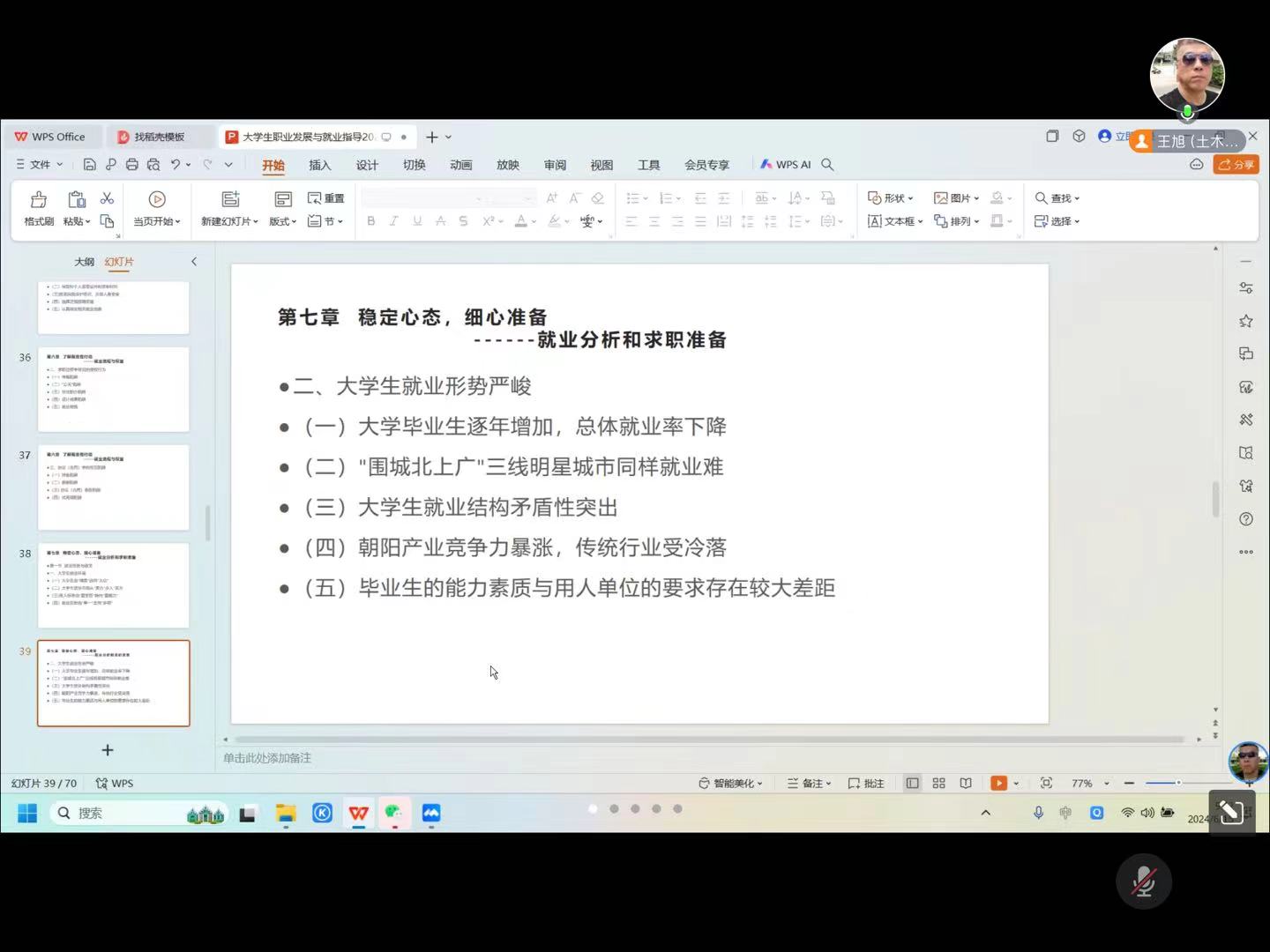Select slide 38 thumbnail in sidebar
1270x952 pixels.
[x=113, y=584]
